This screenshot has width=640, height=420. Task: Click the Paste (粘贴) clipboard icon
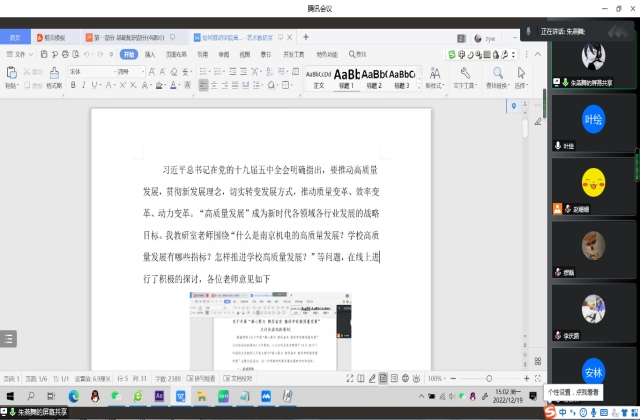[x=11, y=73]
